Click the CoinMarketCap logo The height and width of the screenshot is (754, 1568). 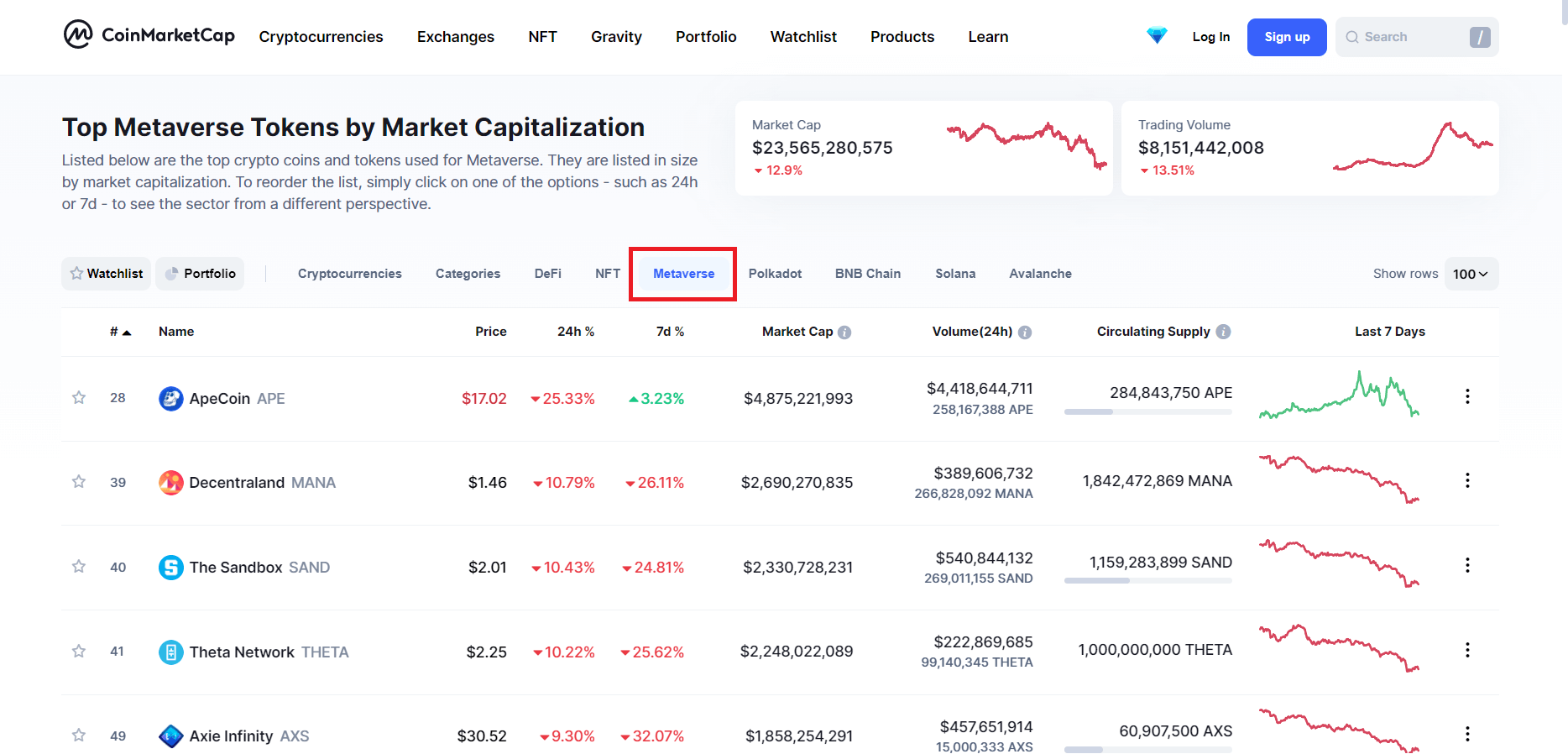tap(149, 35)
